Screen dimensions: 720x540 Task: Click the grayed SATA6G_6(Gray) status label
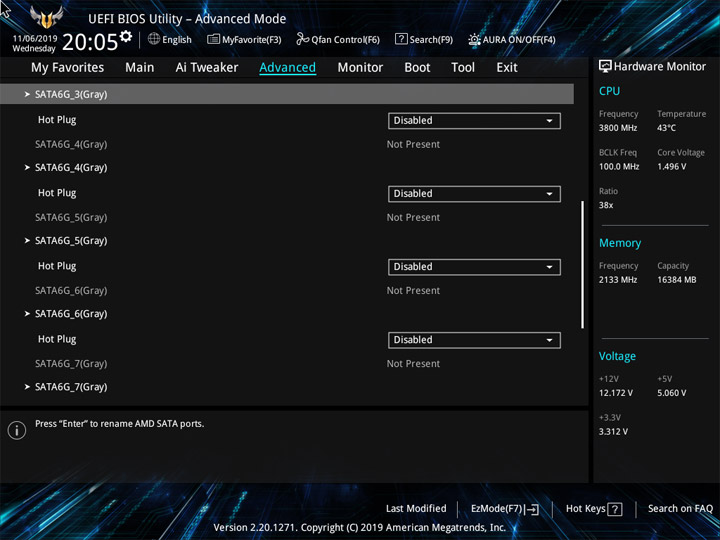71,291
